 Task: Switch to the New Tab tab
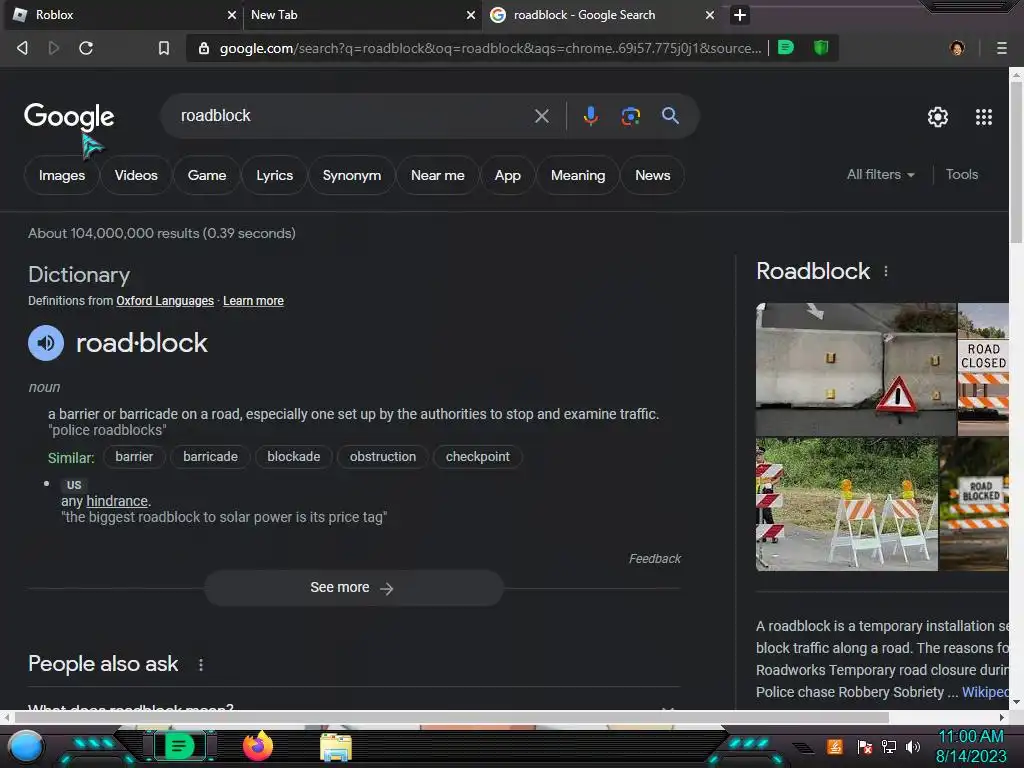tap(363, 15)
